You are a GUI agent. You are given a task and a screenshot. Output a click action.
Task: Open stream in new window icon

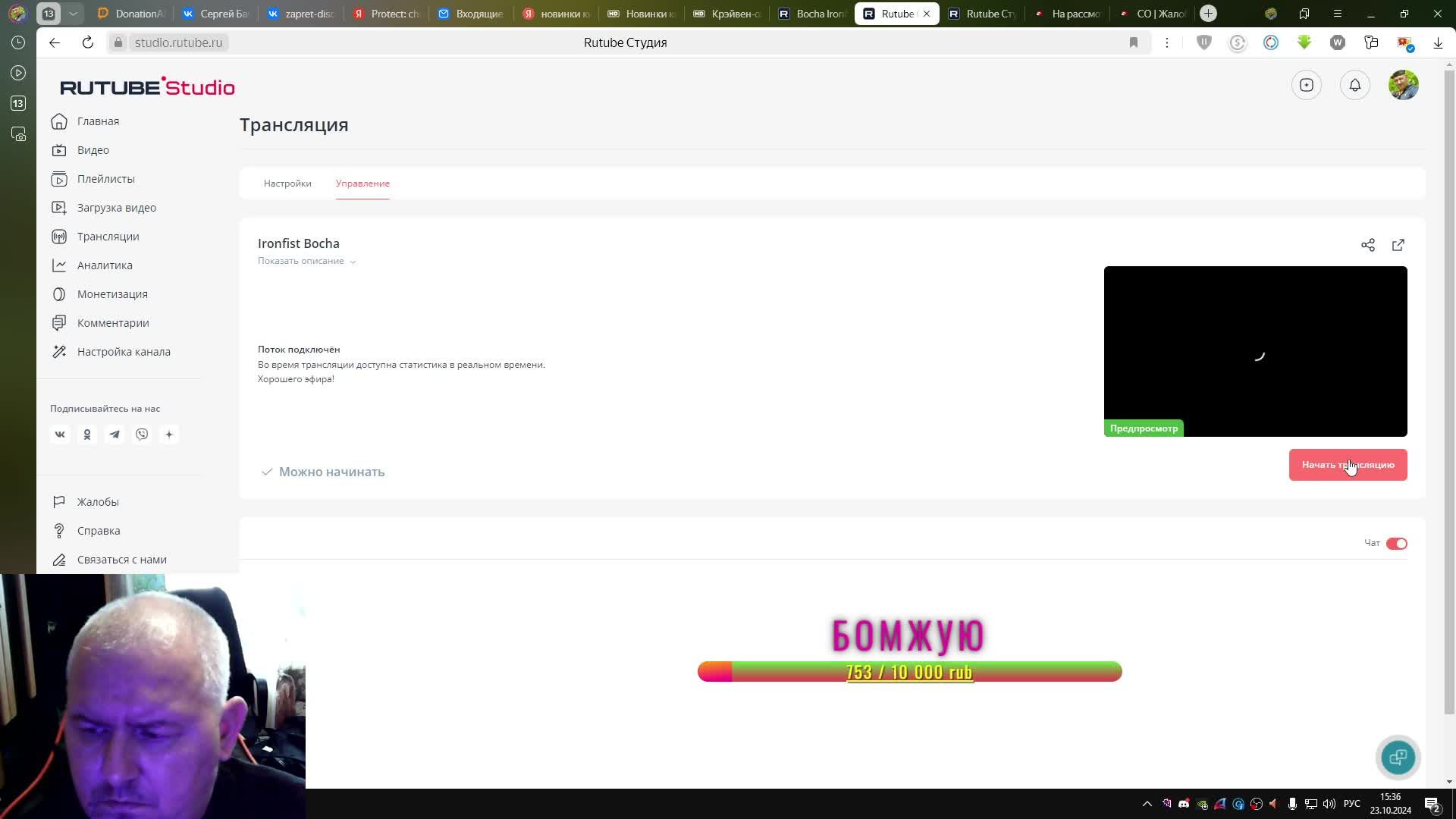click(1398, 245)
